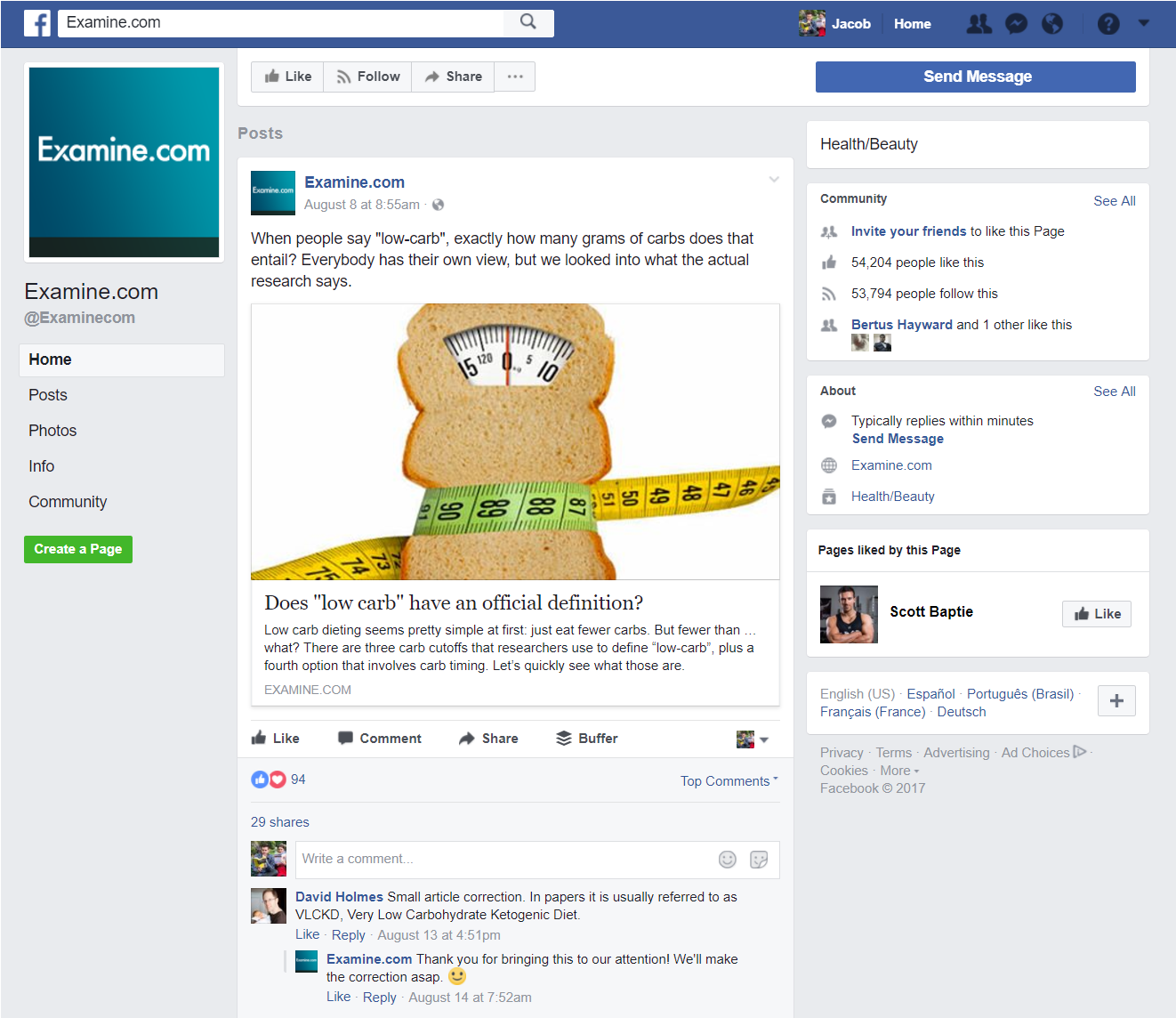This screenshot has width=1176, height=1018.
Task: Switch language to Español
Action: tap(930, 694)
